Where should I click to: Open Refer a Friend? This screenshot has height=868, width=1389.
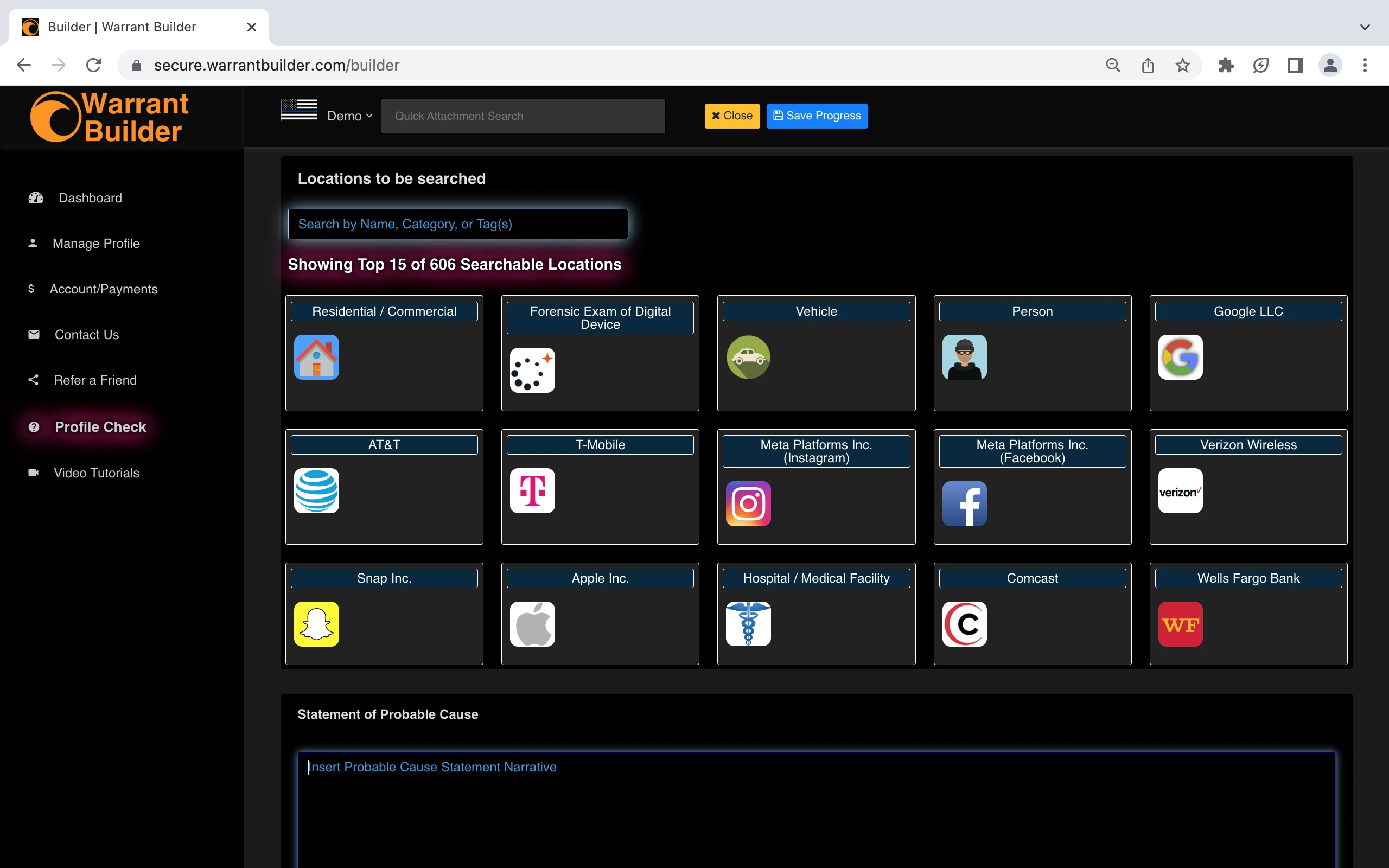[95, 380]
